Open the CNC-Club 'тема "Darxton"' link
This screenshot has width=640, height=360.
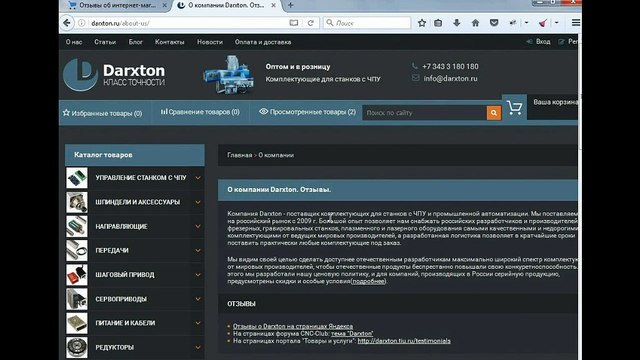352,333
